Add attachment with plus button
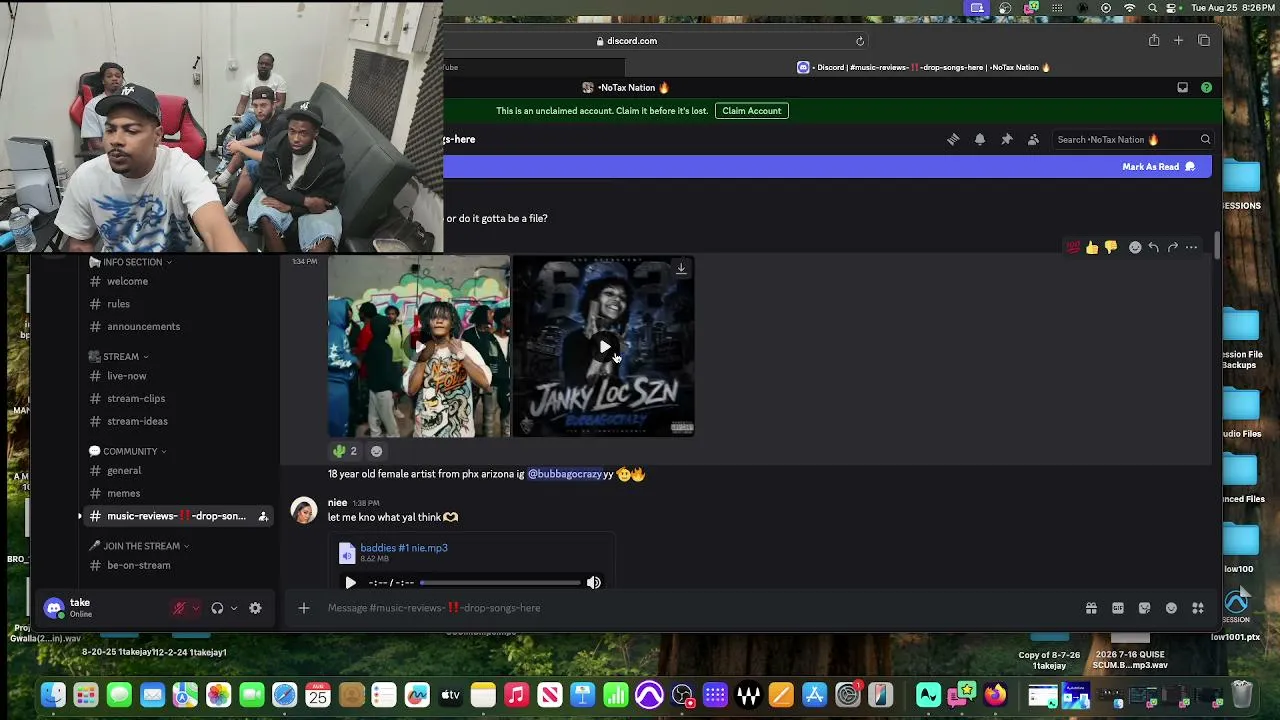 click(304, 608)
